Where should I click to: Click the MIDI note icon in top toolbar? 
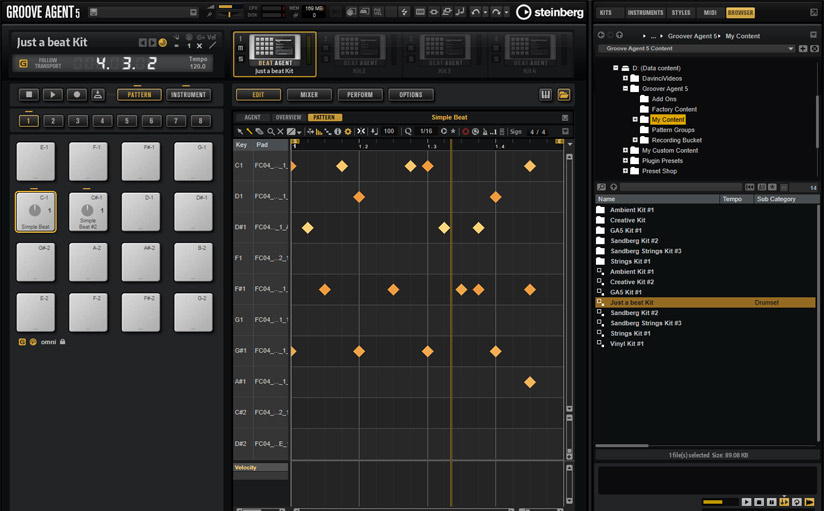pyautogui.click(x=460, y=12)
